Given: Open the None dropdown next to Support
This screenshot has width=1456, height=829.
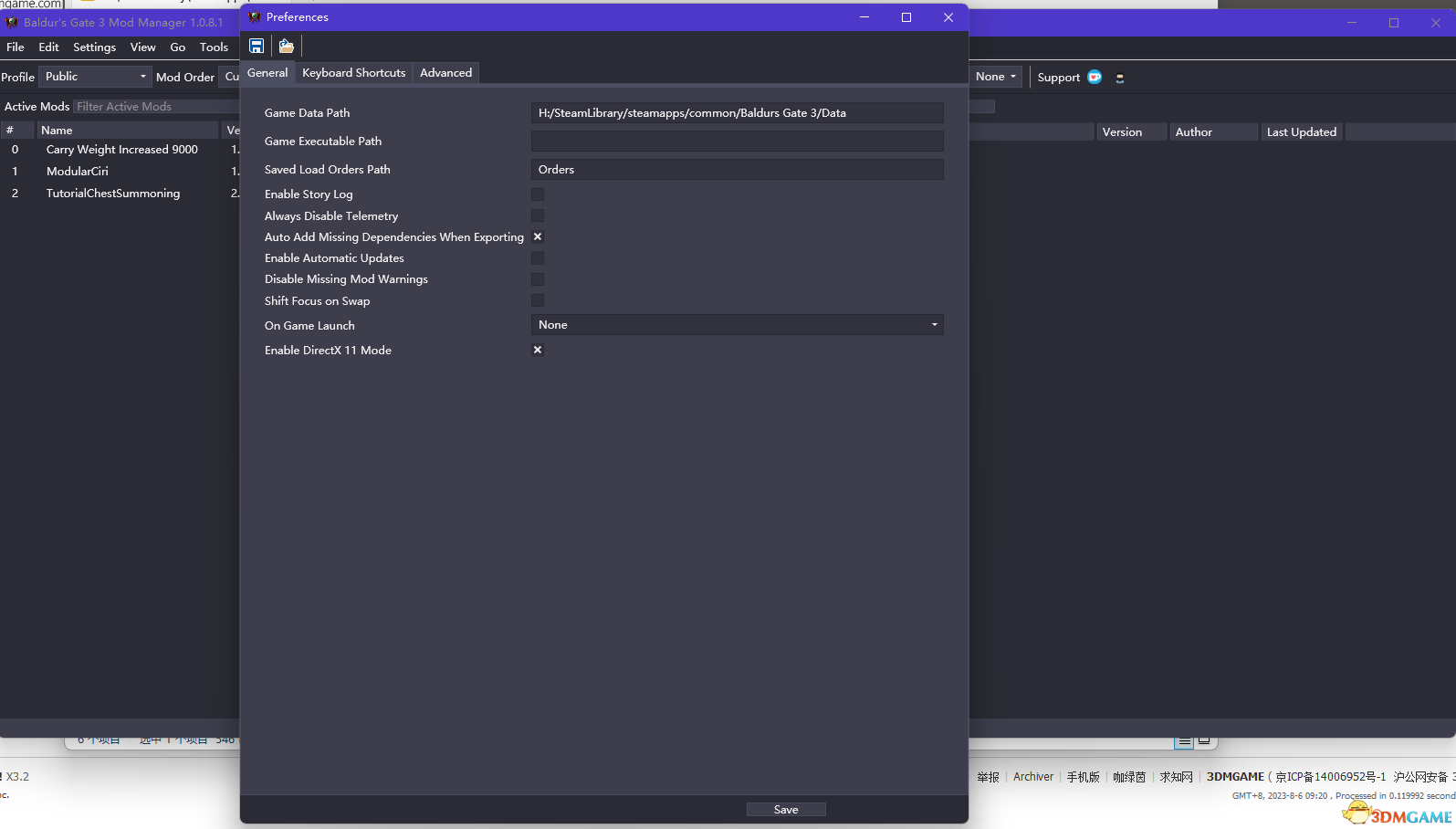Looking at the screenshot, I should (995, 77).
